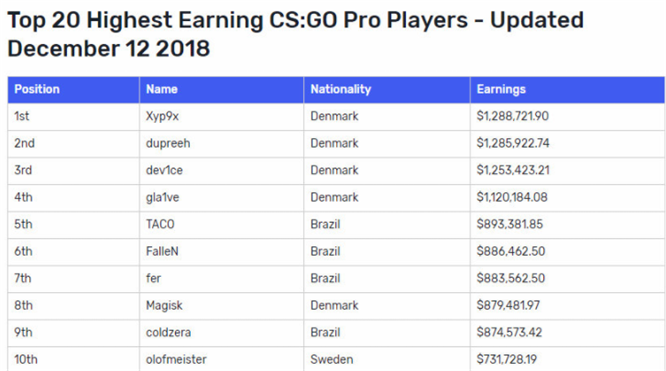This screenshot has height=371, width=666.
Task: Click player name coldzera
Action: click(x=169, y=332)
